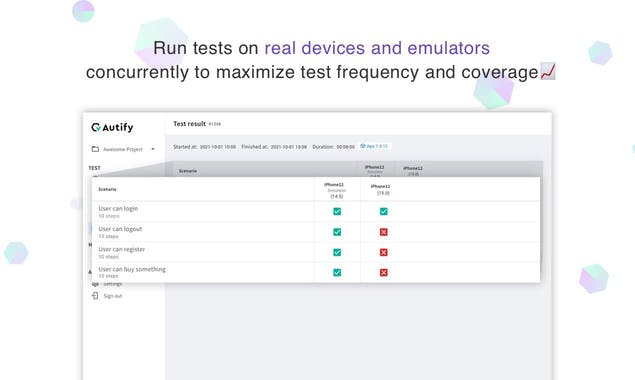This screenshot has width=635, height=380.
Task: Click buy something failed red X
Action: pyautogui.click(x=384, y=273)
